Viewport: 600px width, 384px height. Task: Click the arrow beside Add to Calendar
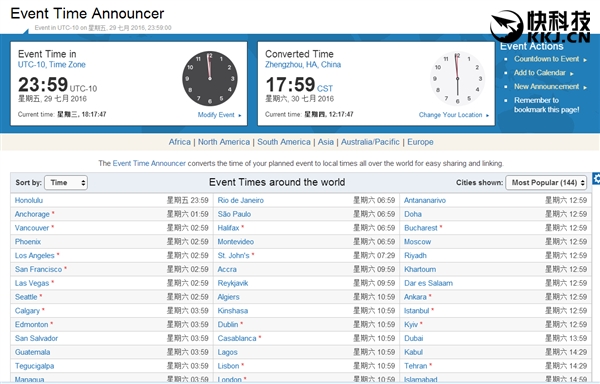click(572, 73)
